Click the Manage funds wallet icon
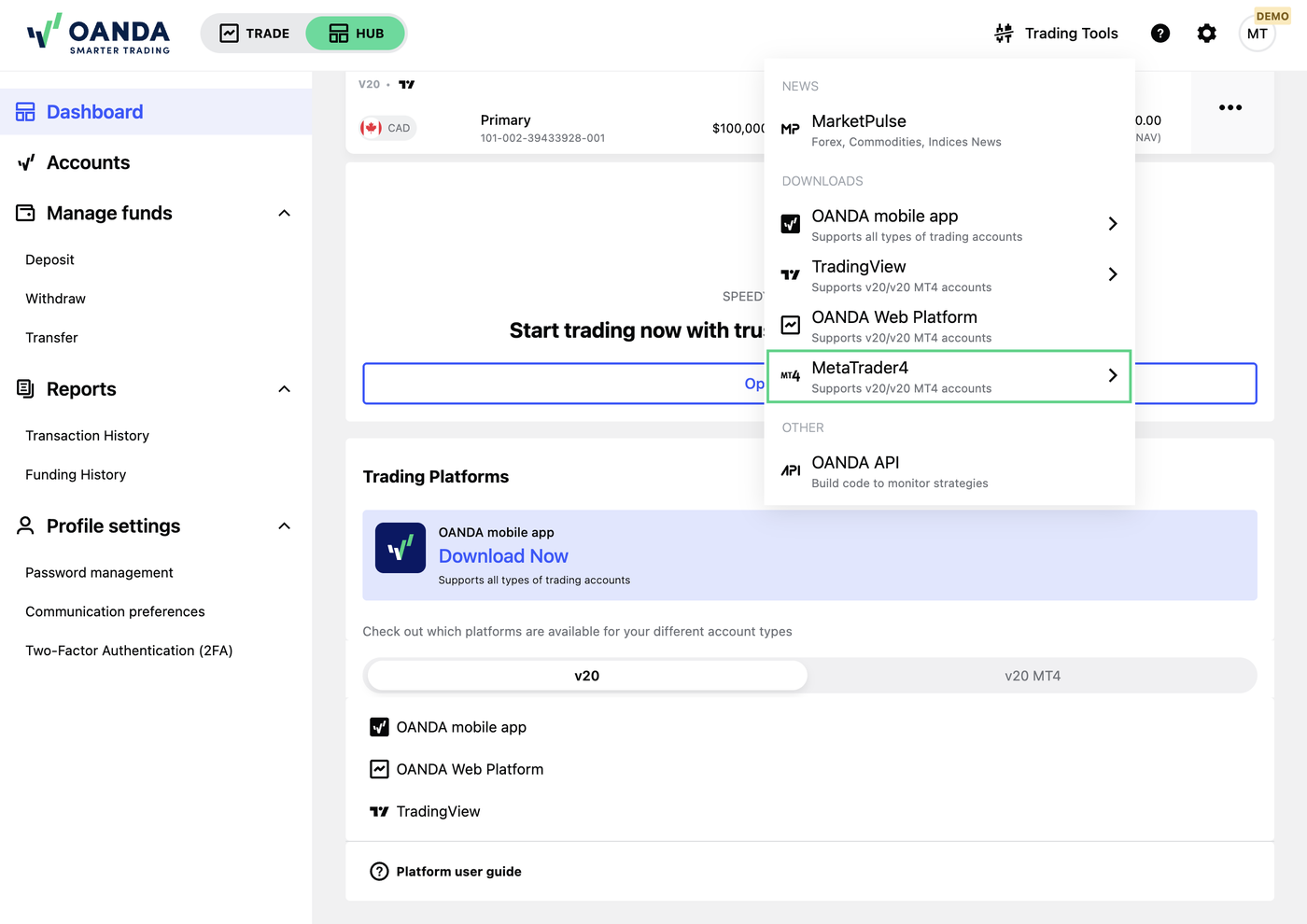Viewport: 1307px width, 924px height. pos(25,213)
